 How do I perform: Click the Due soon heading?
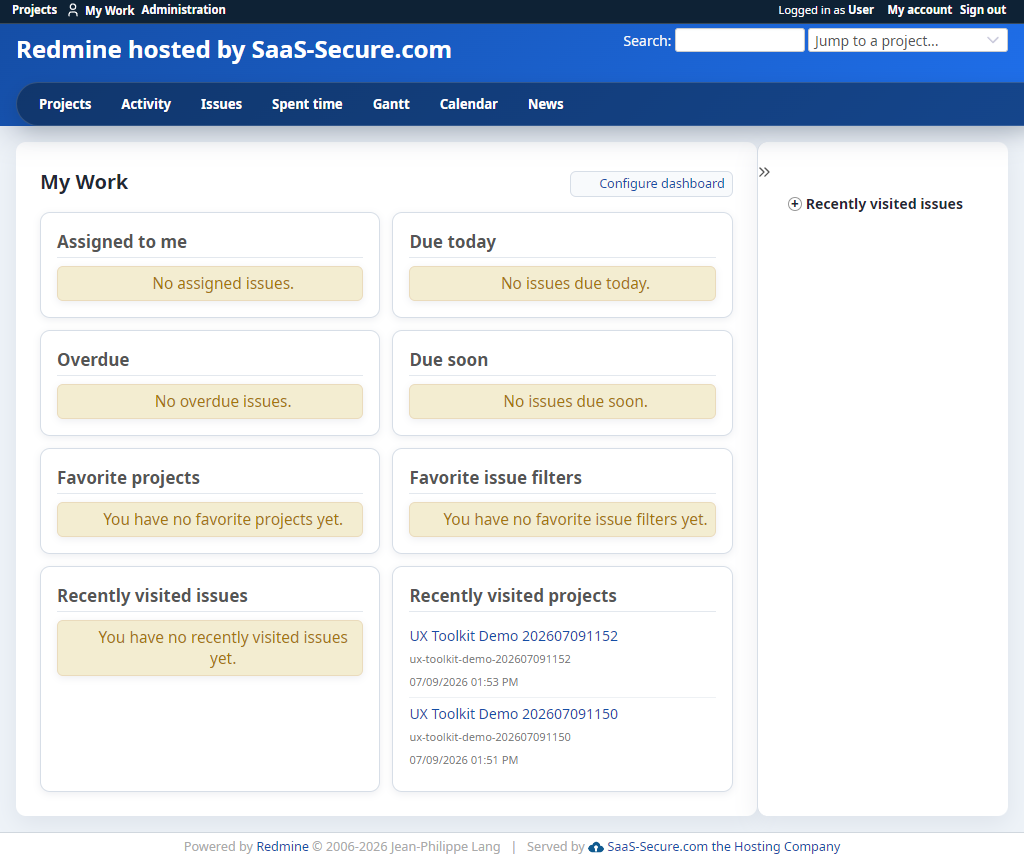[x=449, y=360]
